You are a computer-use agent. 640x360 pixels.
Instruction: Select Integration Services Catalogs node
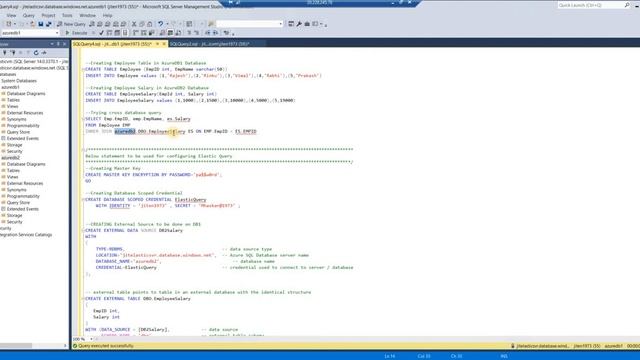coord(26,235)
